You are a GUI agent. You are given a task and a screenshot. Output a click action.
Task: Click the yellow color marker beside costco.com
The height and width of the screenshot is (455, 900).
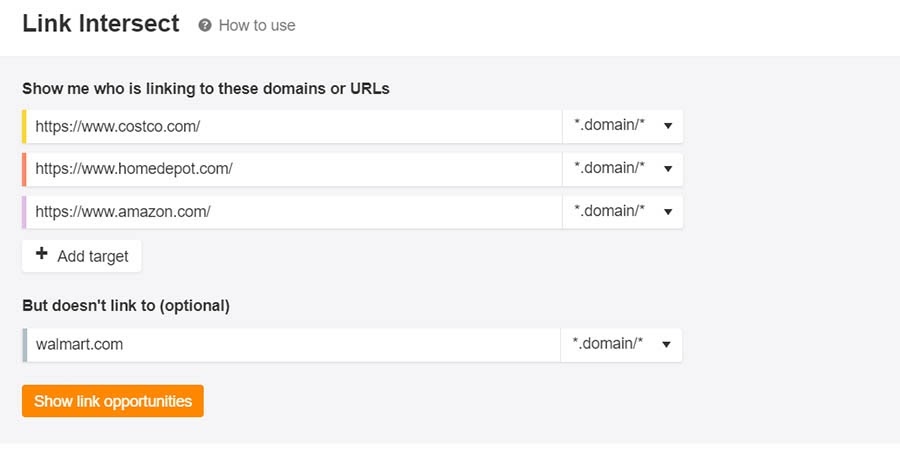pyautogui.click(x=24, y=127)
